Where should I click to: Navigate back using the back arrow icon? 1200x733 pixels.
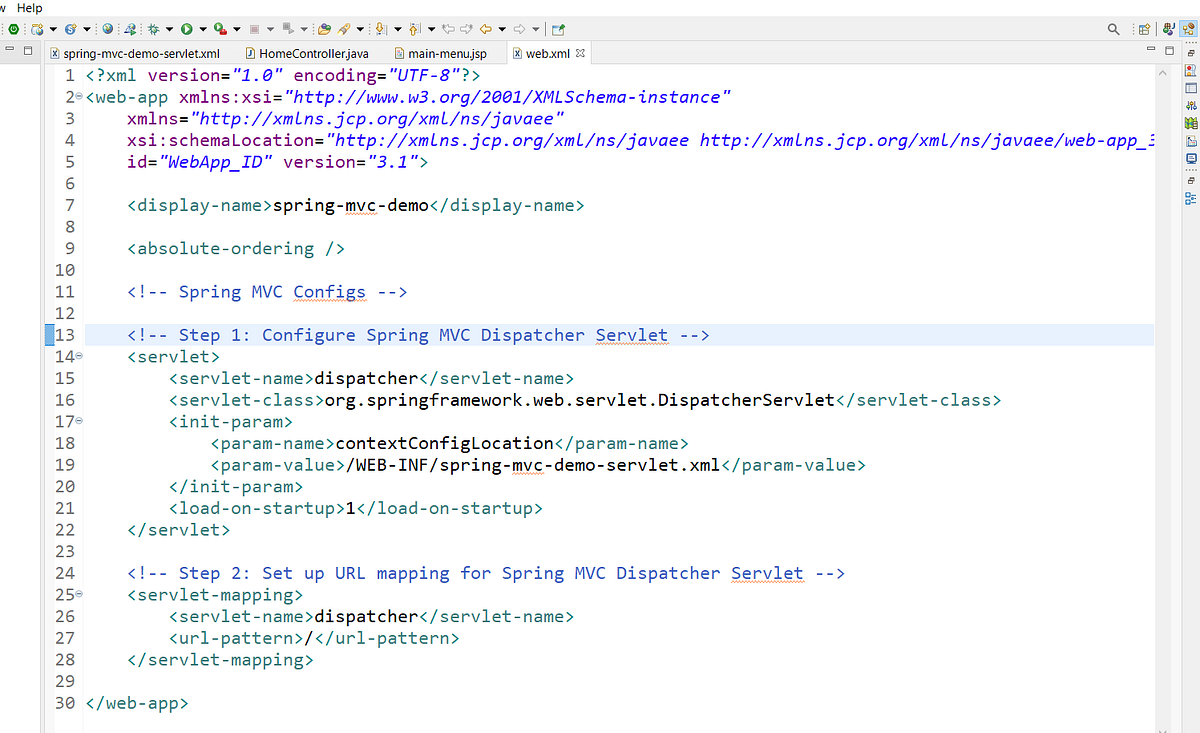tap(484, 29)
